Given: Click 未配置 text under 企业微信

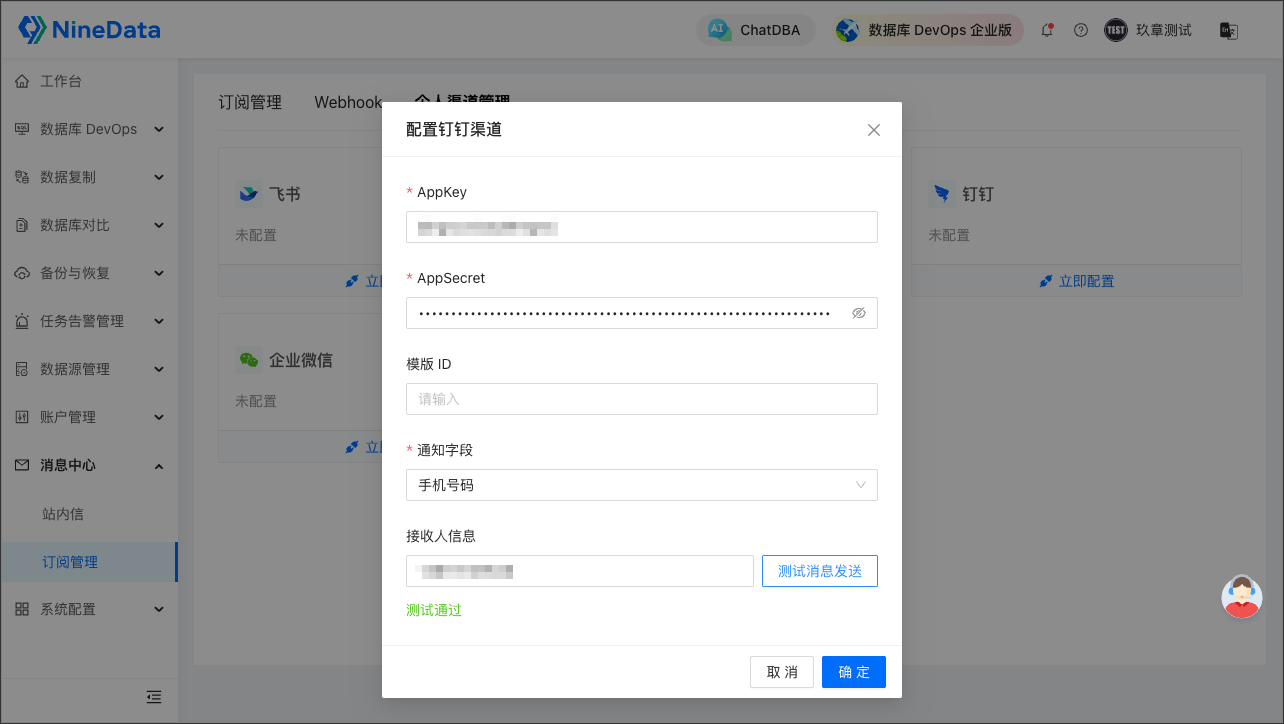Looking at the screenshot, I should click(256, 401).
